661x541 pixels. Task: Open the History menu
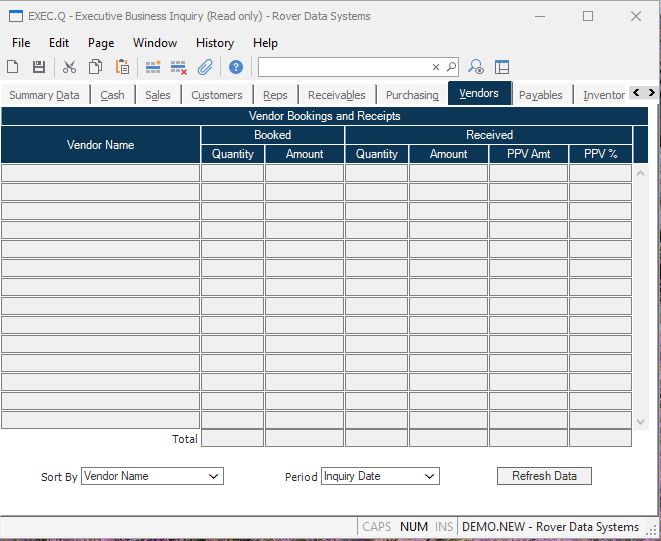click(214, 43)
